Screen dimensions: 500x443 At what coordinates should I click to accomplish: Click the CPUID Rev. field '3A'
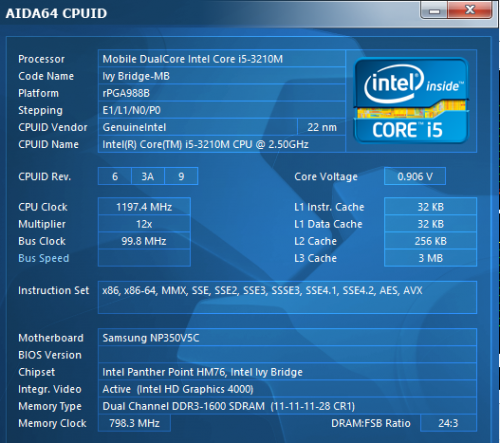click(x=148, y=176)
